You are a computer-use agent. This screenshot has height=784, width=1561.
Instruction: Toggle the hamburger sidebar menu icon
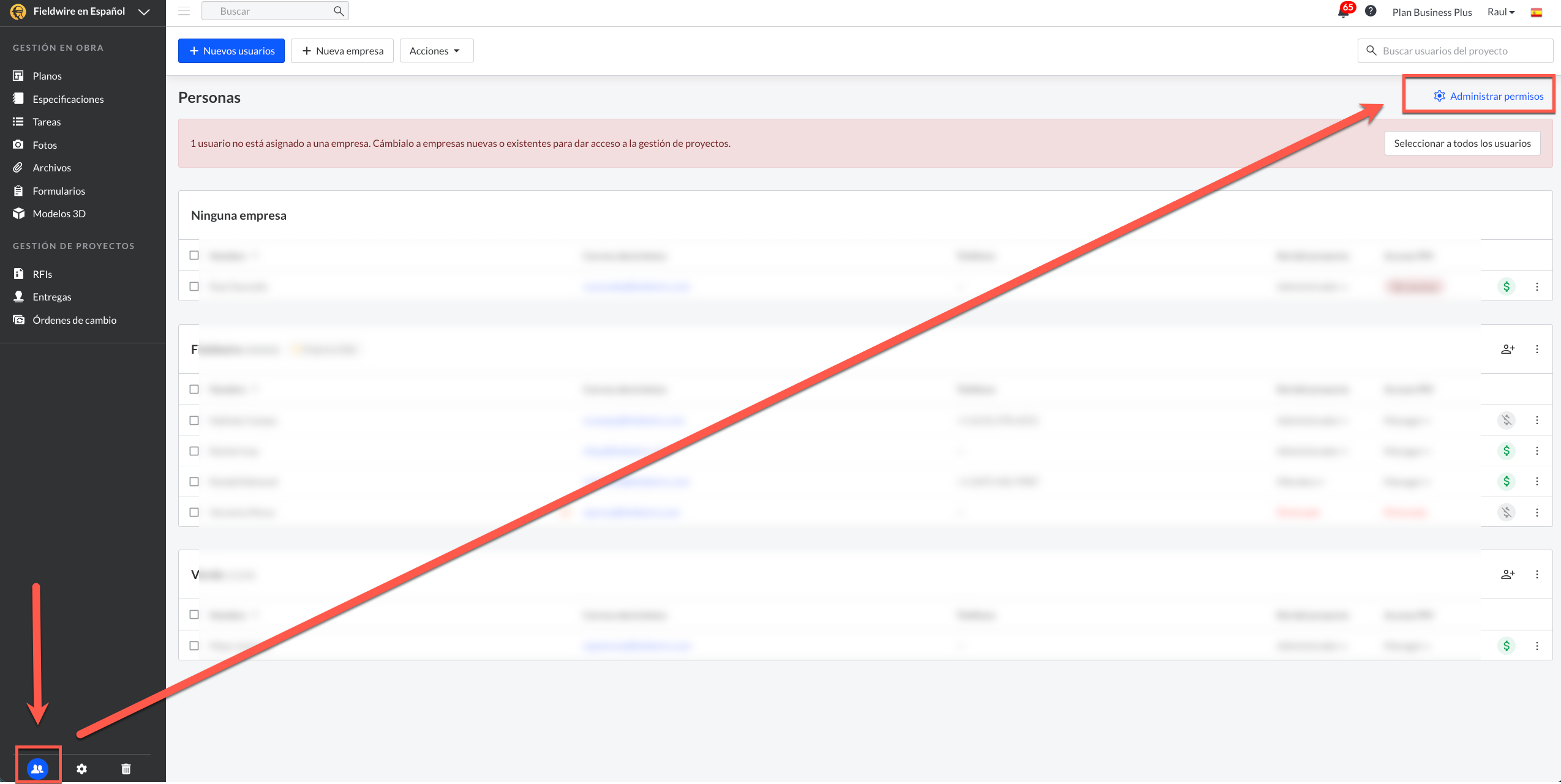tap(184, 11)
